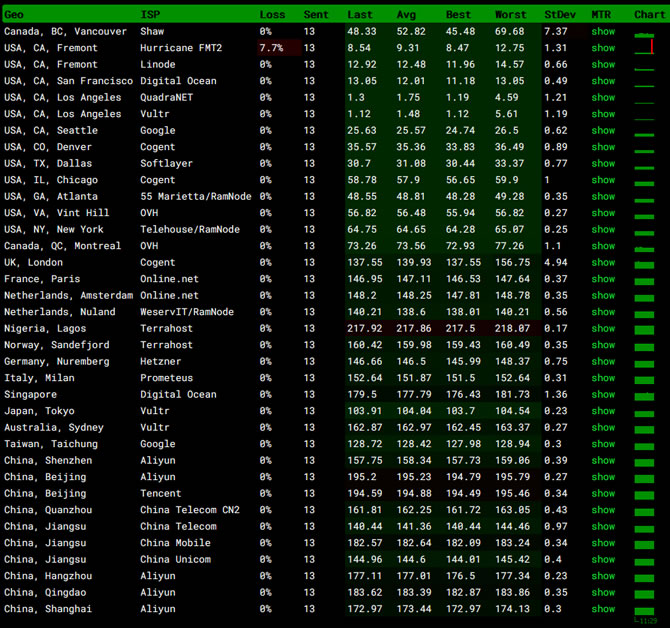
Task: Open MTR link for UK London Cogent
Action: click(603, 263)
